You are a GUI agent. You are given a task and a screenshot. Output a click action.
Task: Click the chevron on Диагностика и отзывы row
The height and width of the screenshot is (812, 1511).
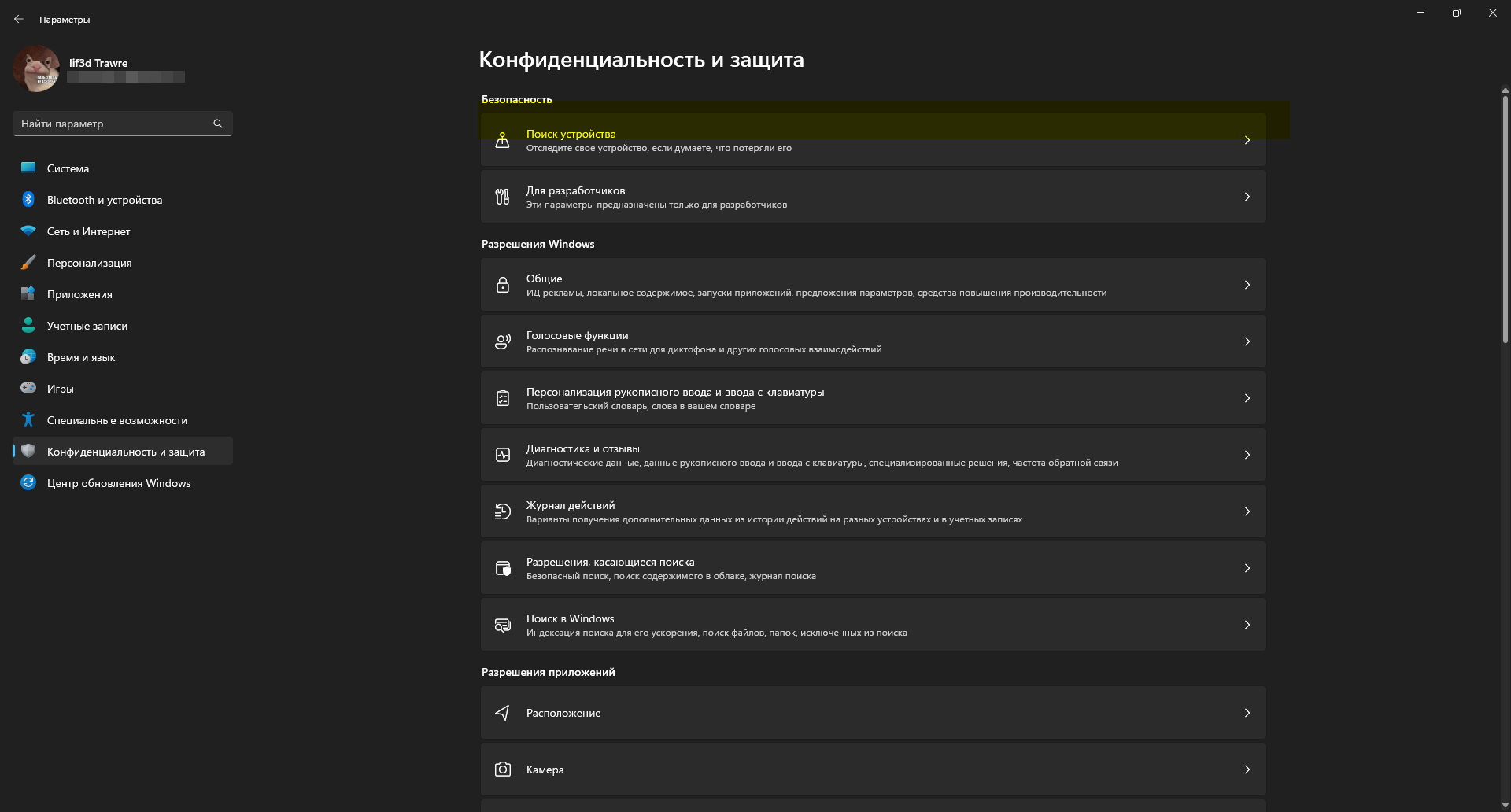point(1247,455)
